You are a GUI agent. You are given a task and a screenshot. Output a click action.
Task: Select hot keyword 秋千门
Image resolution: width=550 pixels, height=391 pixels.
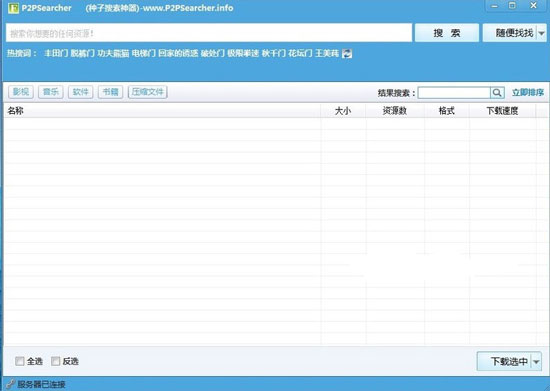click(x=274, y=53)
